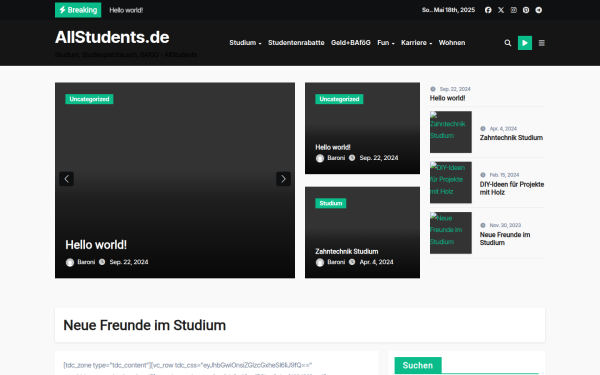This screenshot has width=600, height=375.
Task: Click author avatar in small Hello world card
Action: 320,158
